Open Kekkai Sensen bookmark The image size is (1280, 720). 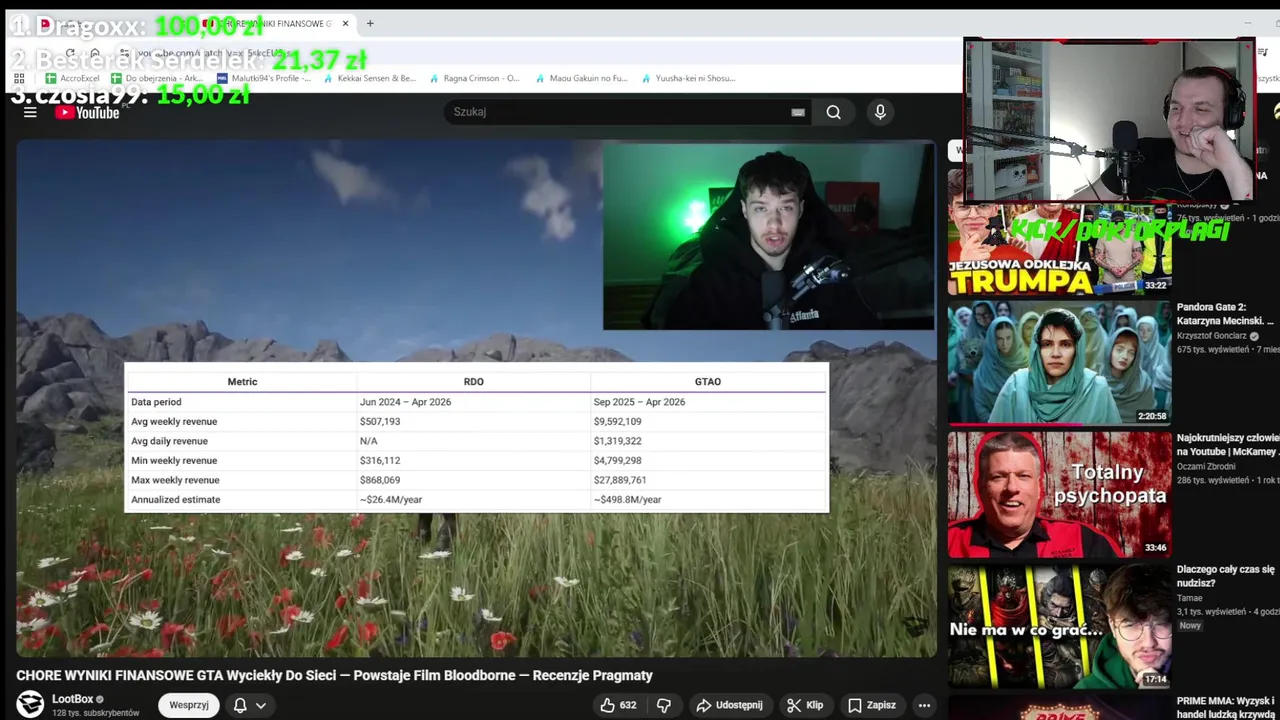point(369,78)
